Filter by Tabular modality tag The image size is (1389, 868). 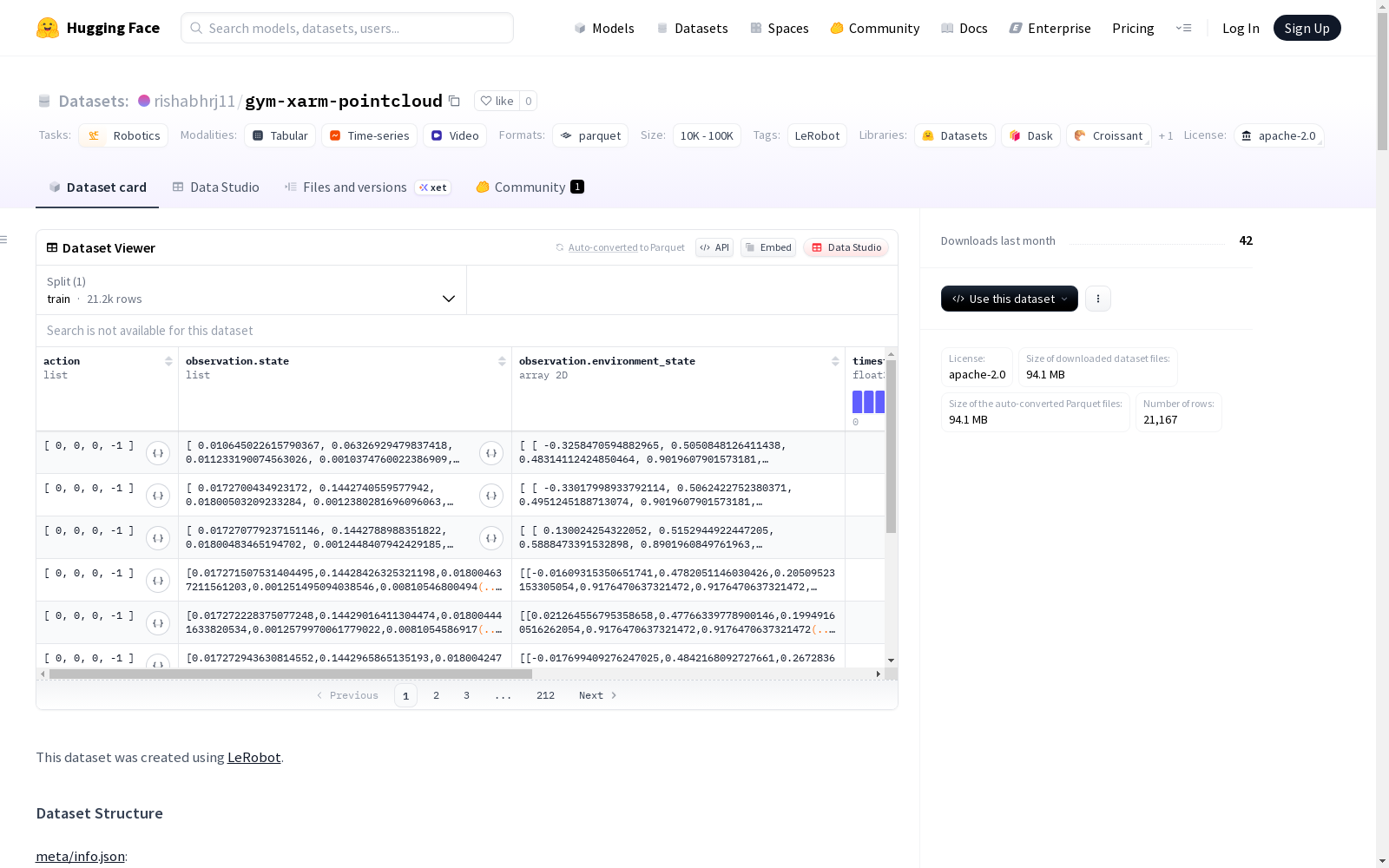click(280, 135)
